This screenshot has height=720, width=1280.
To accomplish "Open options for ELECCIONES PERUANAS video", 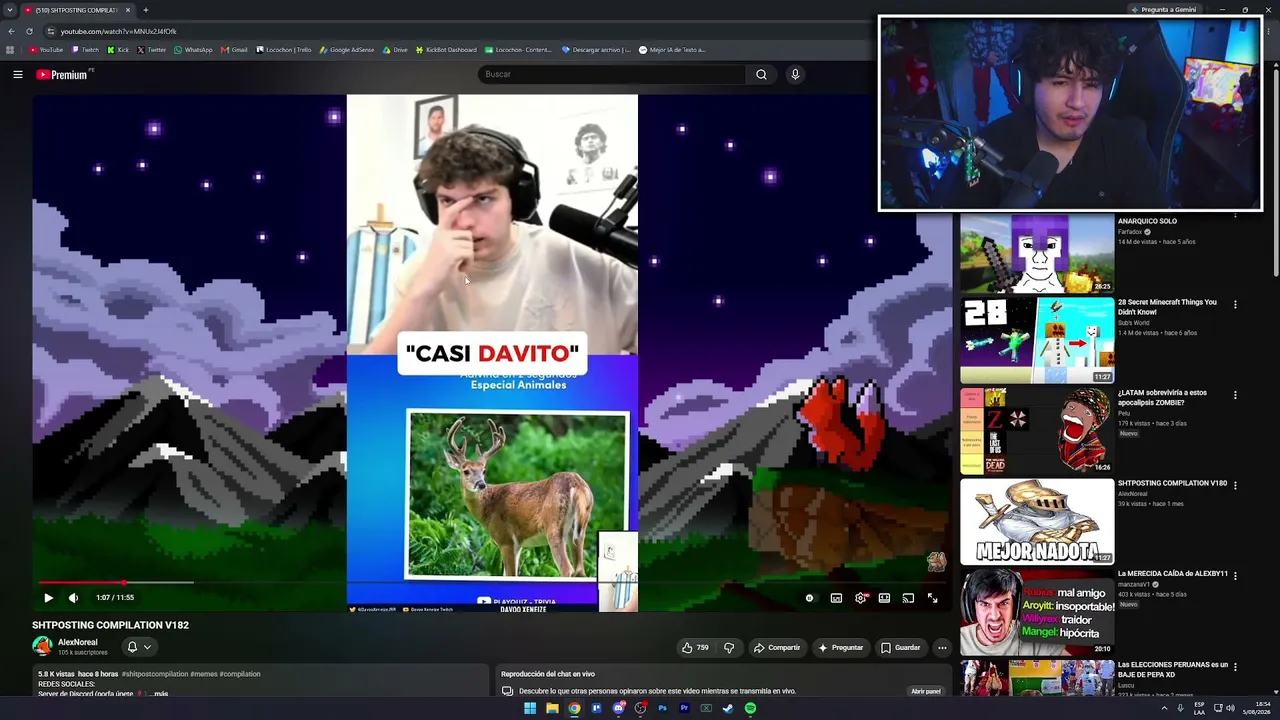I will pyautogui.click(x=1235, y=667).
